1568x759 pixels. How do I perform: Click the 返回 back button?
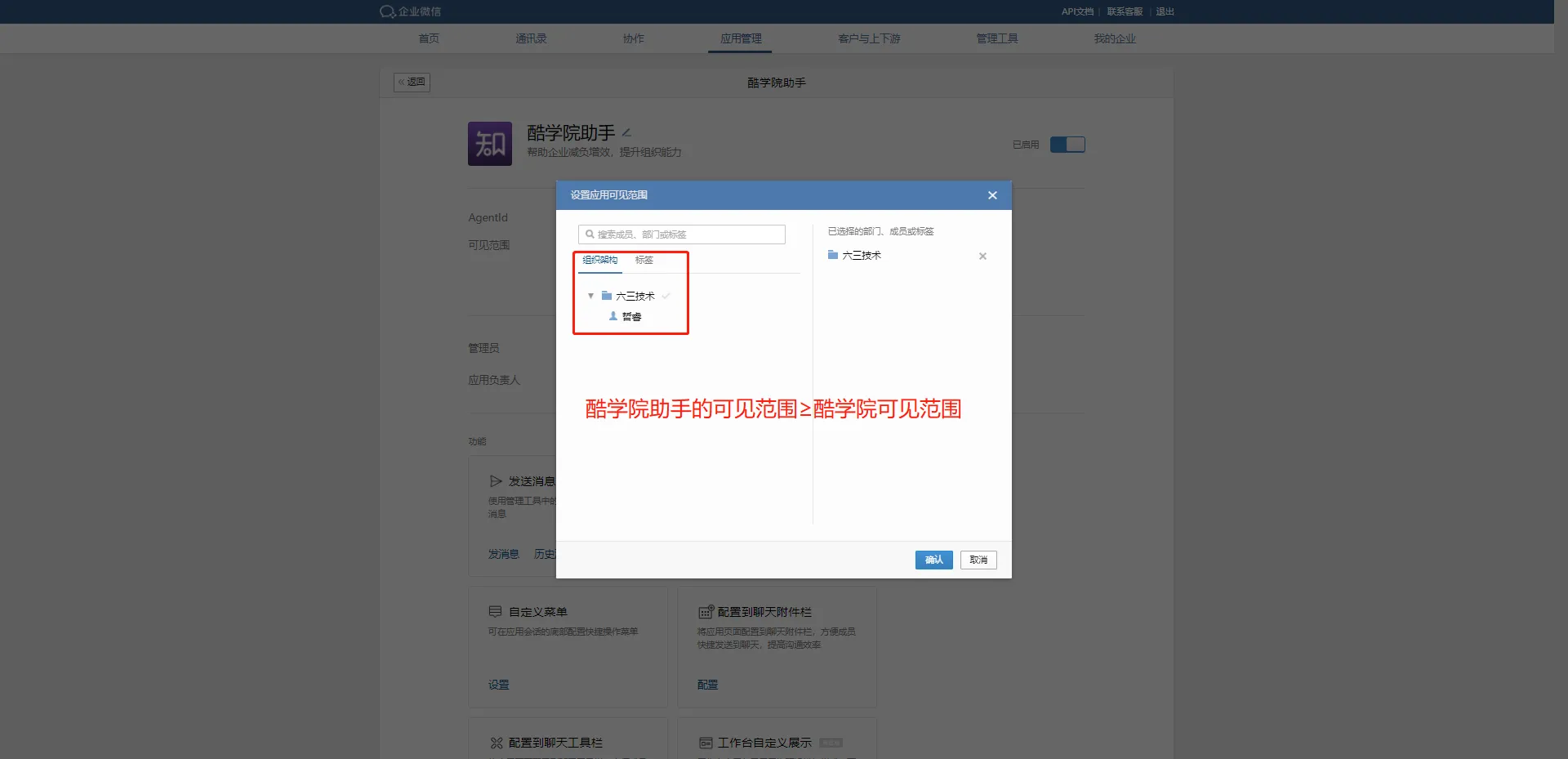(412, 83)
